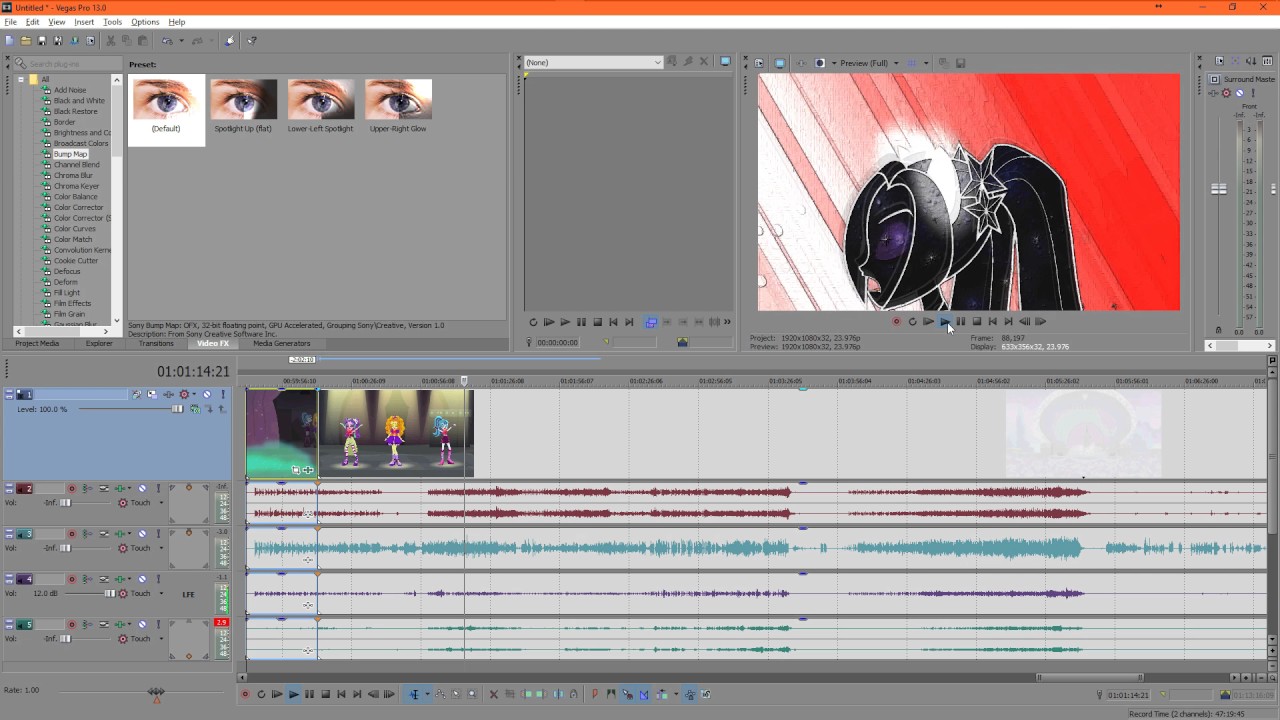Click the Search plug-ins field
1280x720 pixels.
pyautogui.click(x=68, y=63)
